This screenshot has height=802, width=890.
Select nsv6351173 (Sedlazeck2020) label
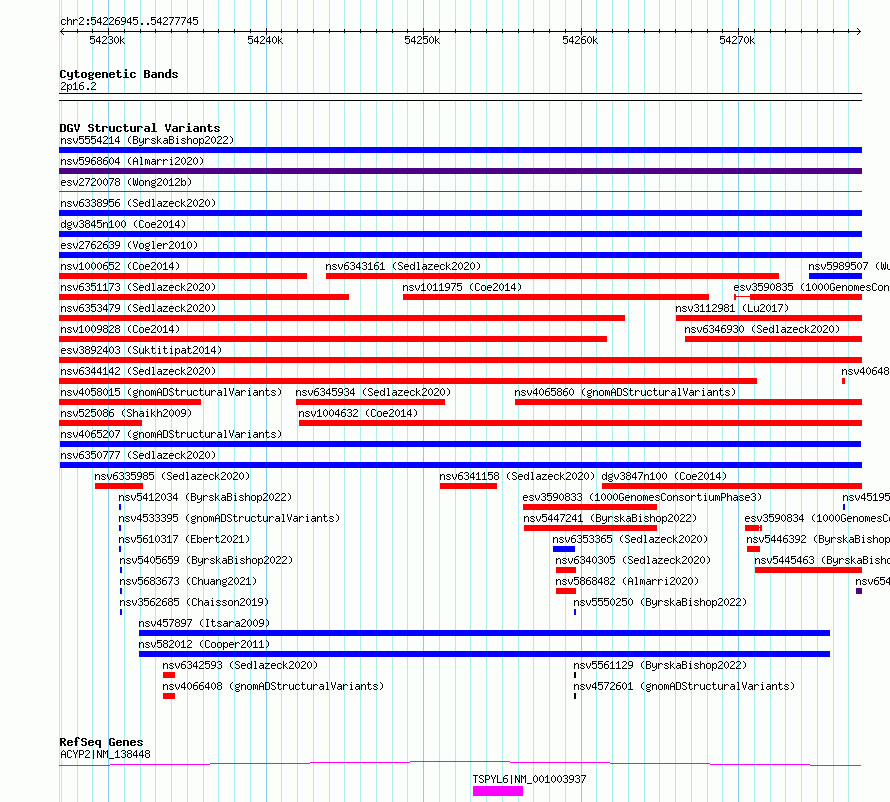click(x=138, y=287)
